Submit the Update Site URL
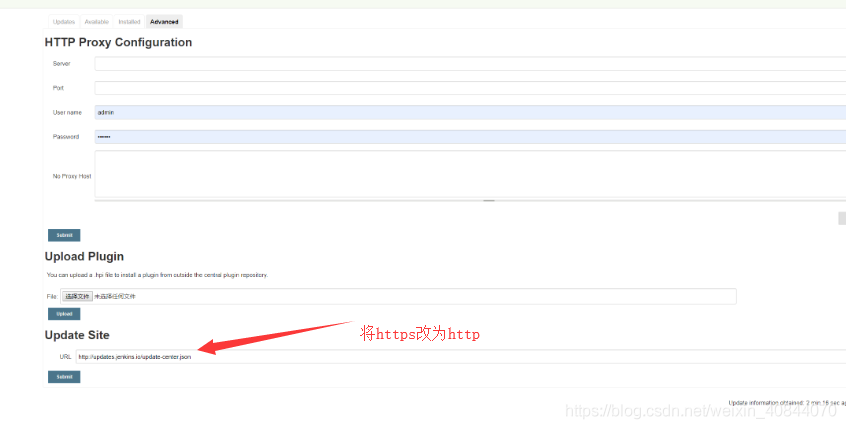846x429 pixels. 64,377
